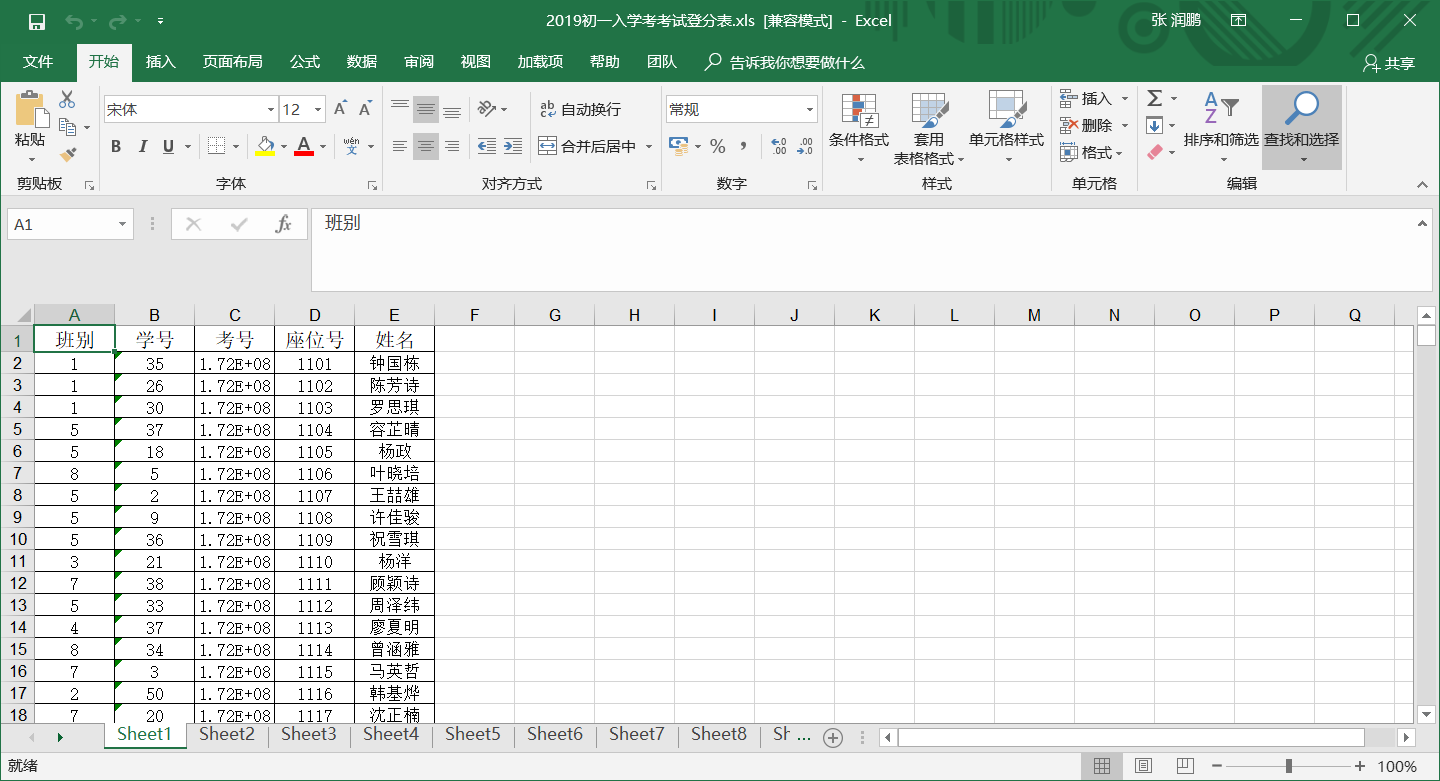Toggle Wrap Text (自动换行)
The width and height of the screenshot is (1440, 781).
pos(580,109)
